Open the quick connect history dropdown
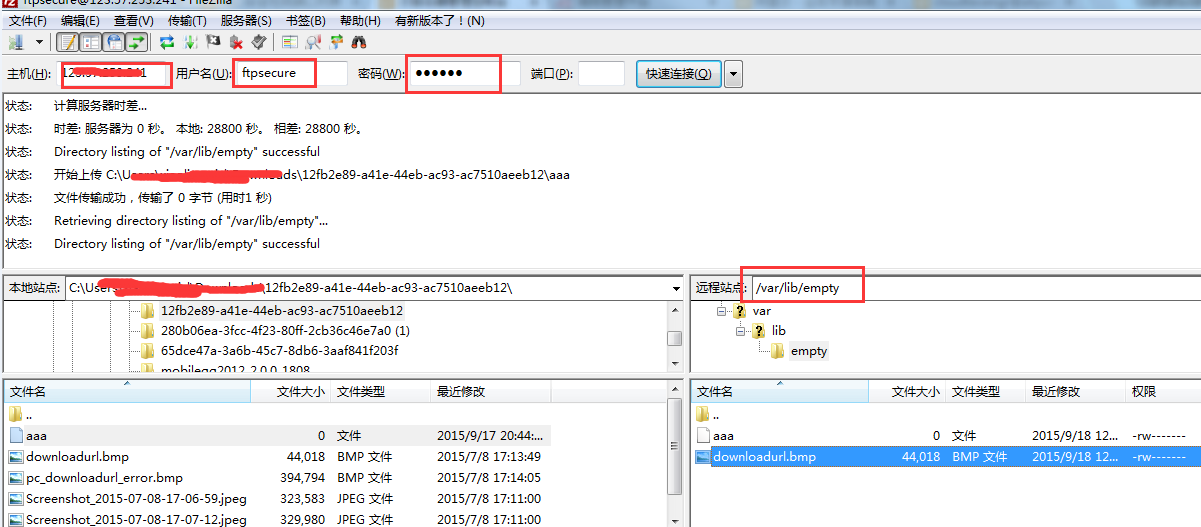 [733, 74]
